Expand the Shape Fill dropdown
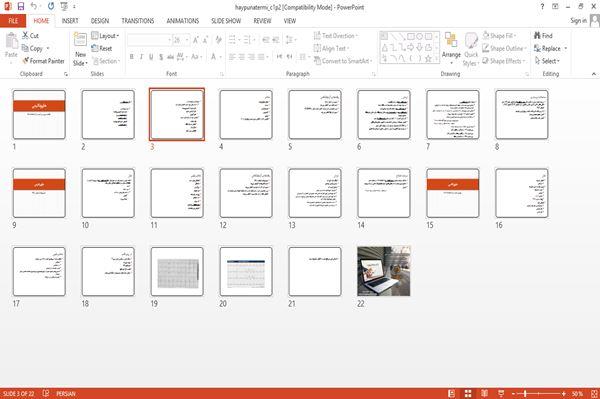This screenshot has height=399, width=600. tap(499, 36)
